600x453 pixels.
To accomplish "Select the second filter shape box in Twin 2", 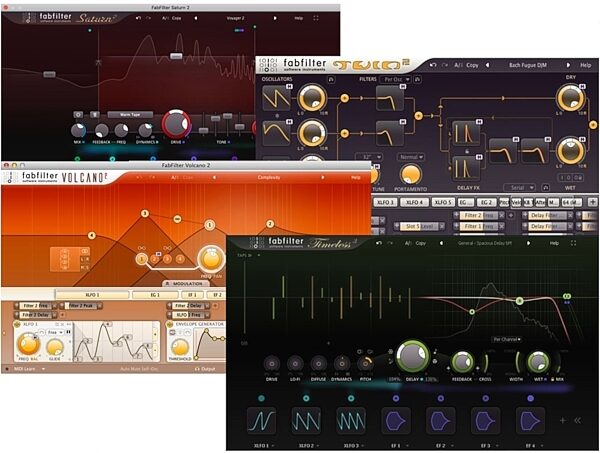I will pos(390,133).
